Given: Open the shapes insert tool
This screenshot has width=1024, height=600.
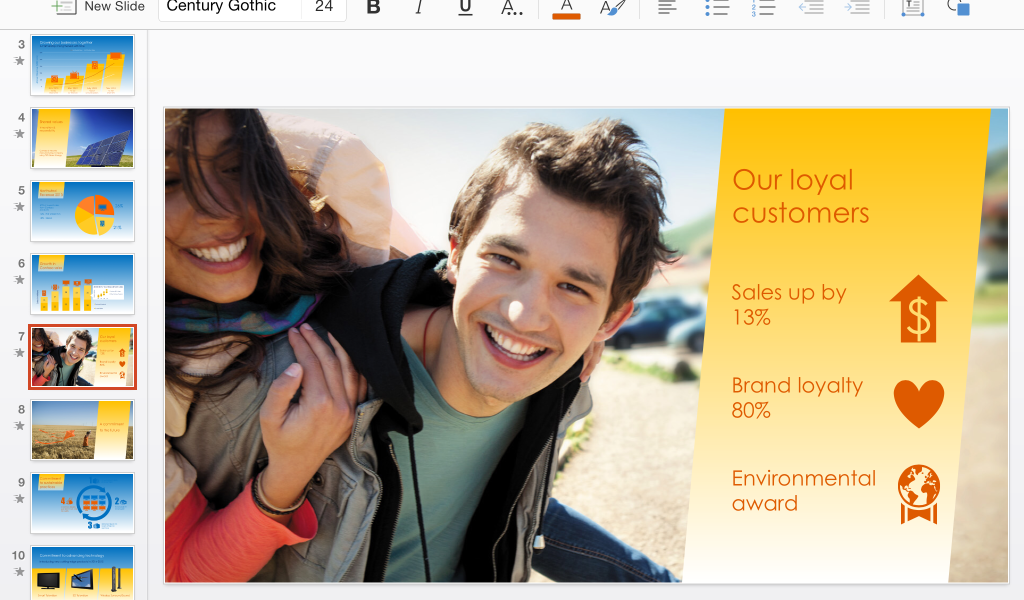Looking at the screenshot, I should click(x=958, y=8).
